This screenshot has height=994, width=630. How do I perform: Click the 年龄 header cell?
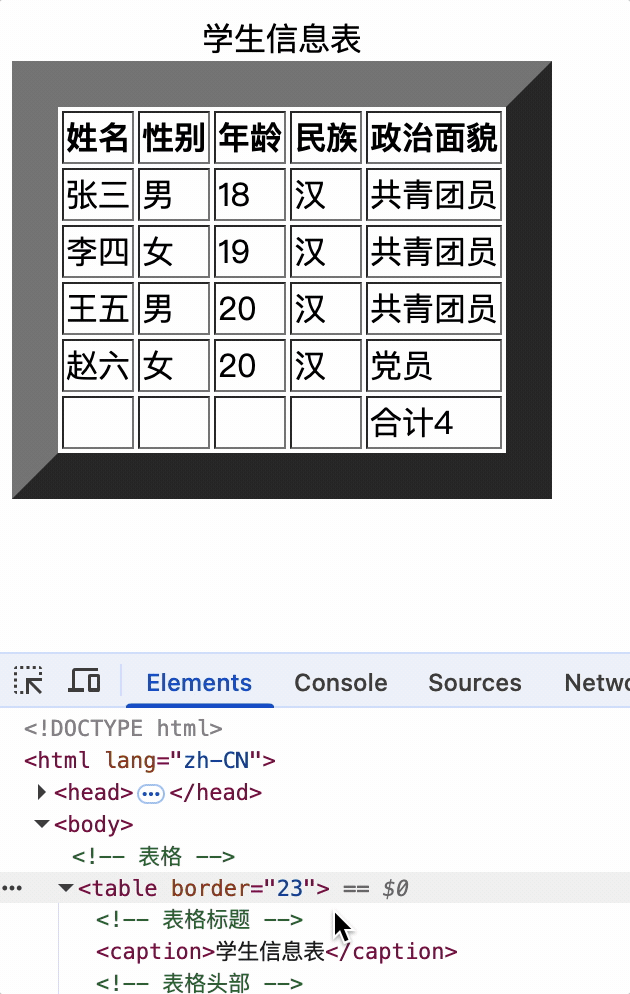coord(250,138)
